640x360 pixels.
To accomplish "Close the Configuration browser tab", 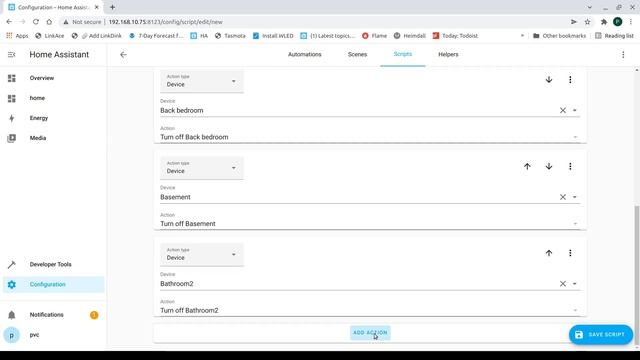I will (97, 7).
